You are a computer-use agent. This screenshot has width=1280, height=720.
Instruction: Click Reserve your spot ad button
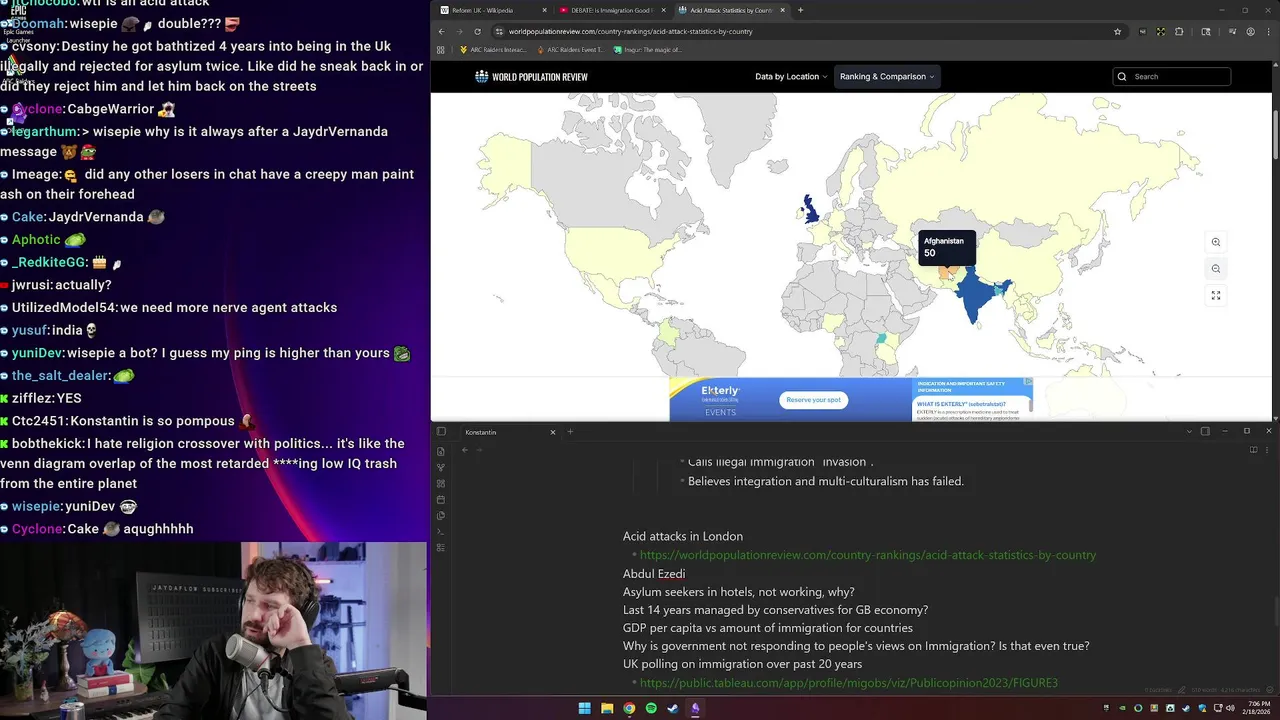click(813, 400)
